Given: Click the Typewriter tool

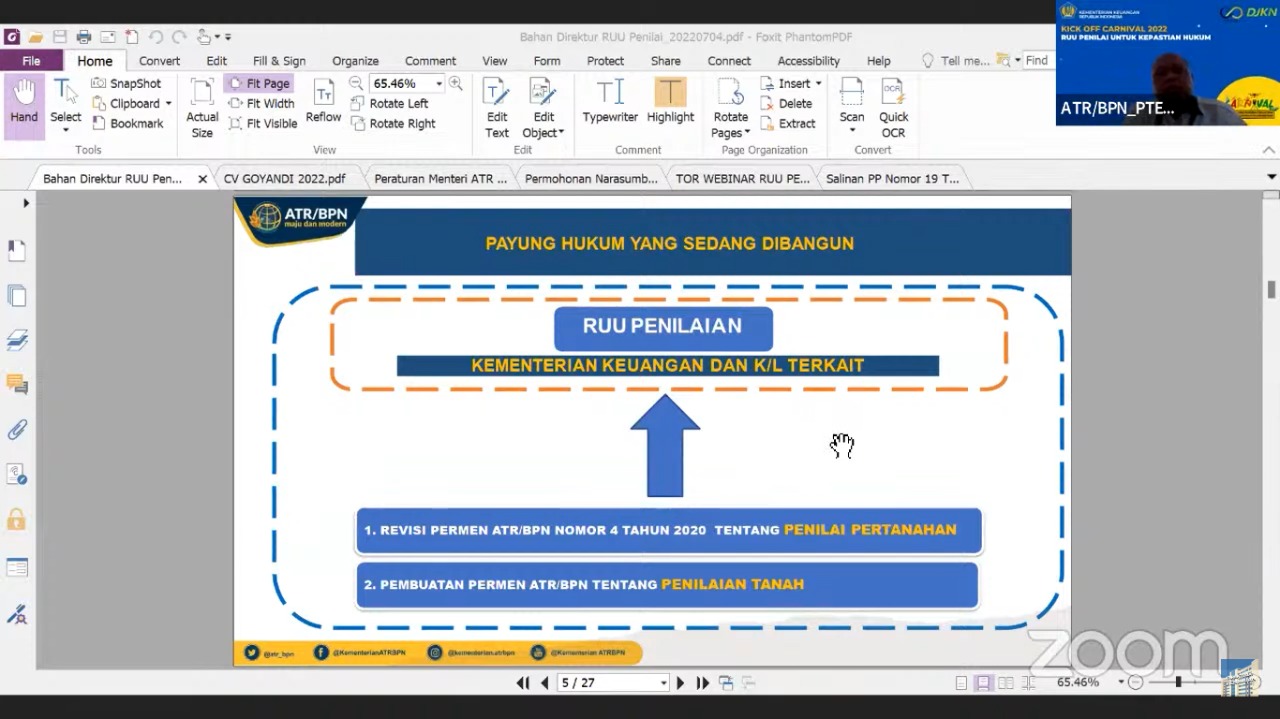Looking at the screenshot, I should tap(610, 104).
